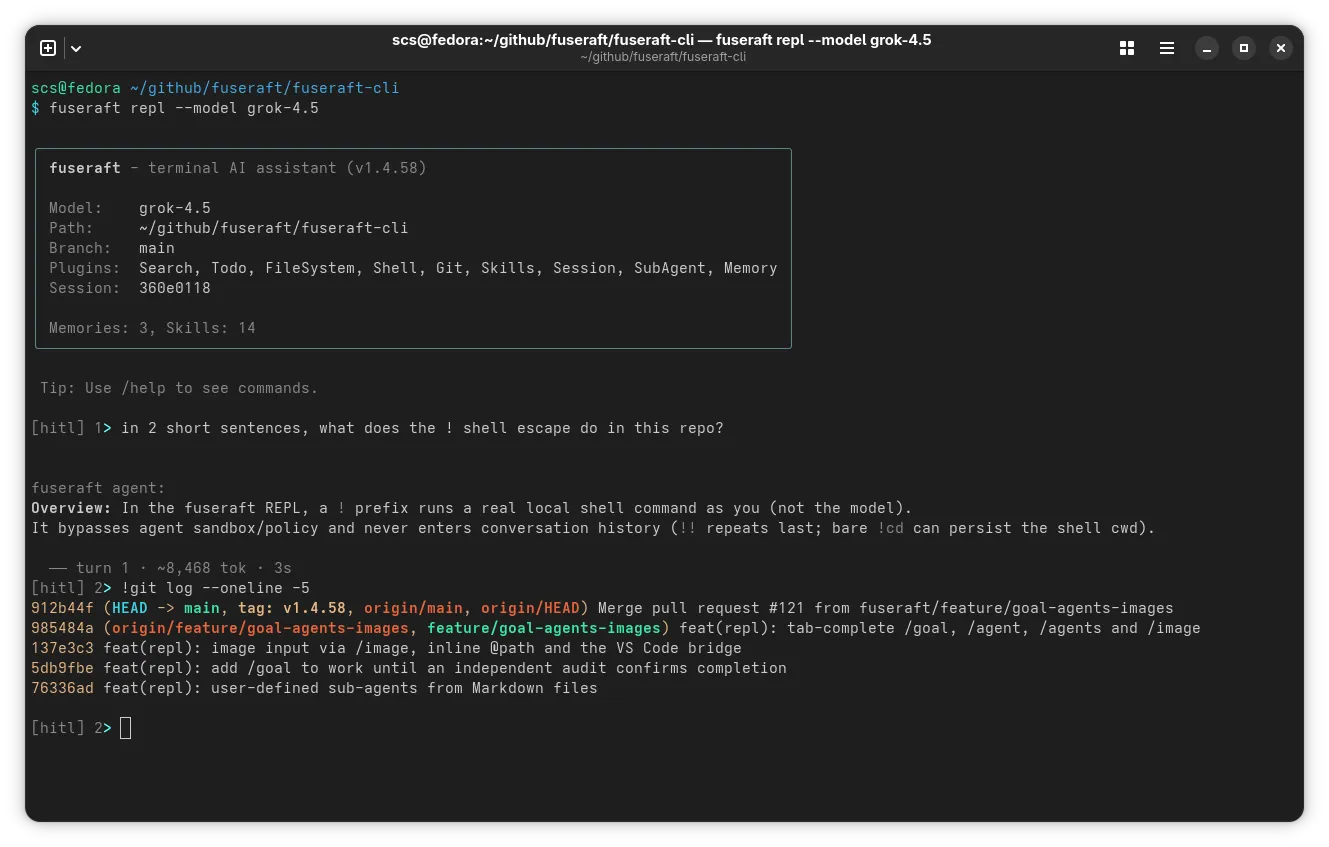Click commit hash 137e3c3
The height and width of the screenshot is (847, 1329).
(x=62, y=648)
